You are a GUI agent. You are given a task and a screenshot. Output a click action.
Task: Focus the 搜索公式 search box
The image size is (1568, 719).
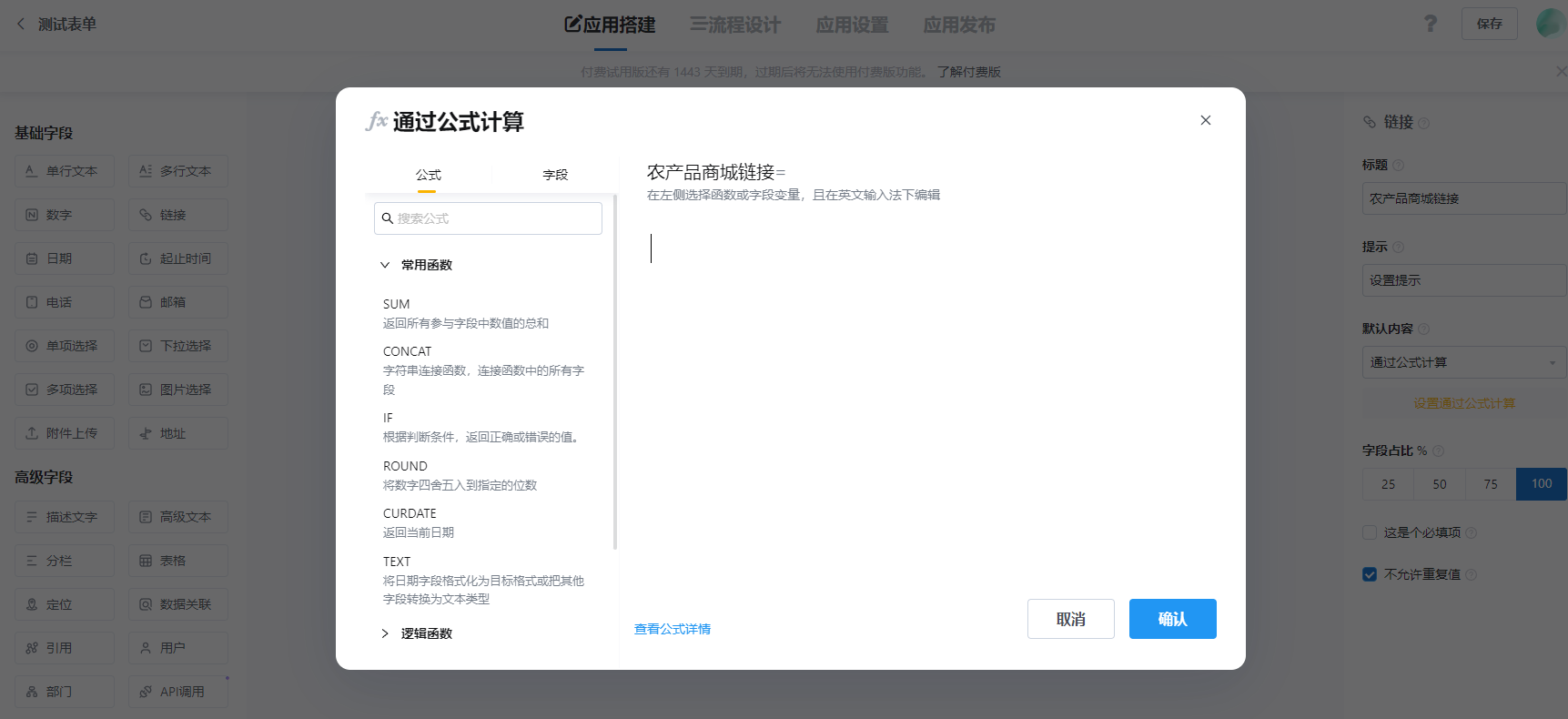point(488,218)
